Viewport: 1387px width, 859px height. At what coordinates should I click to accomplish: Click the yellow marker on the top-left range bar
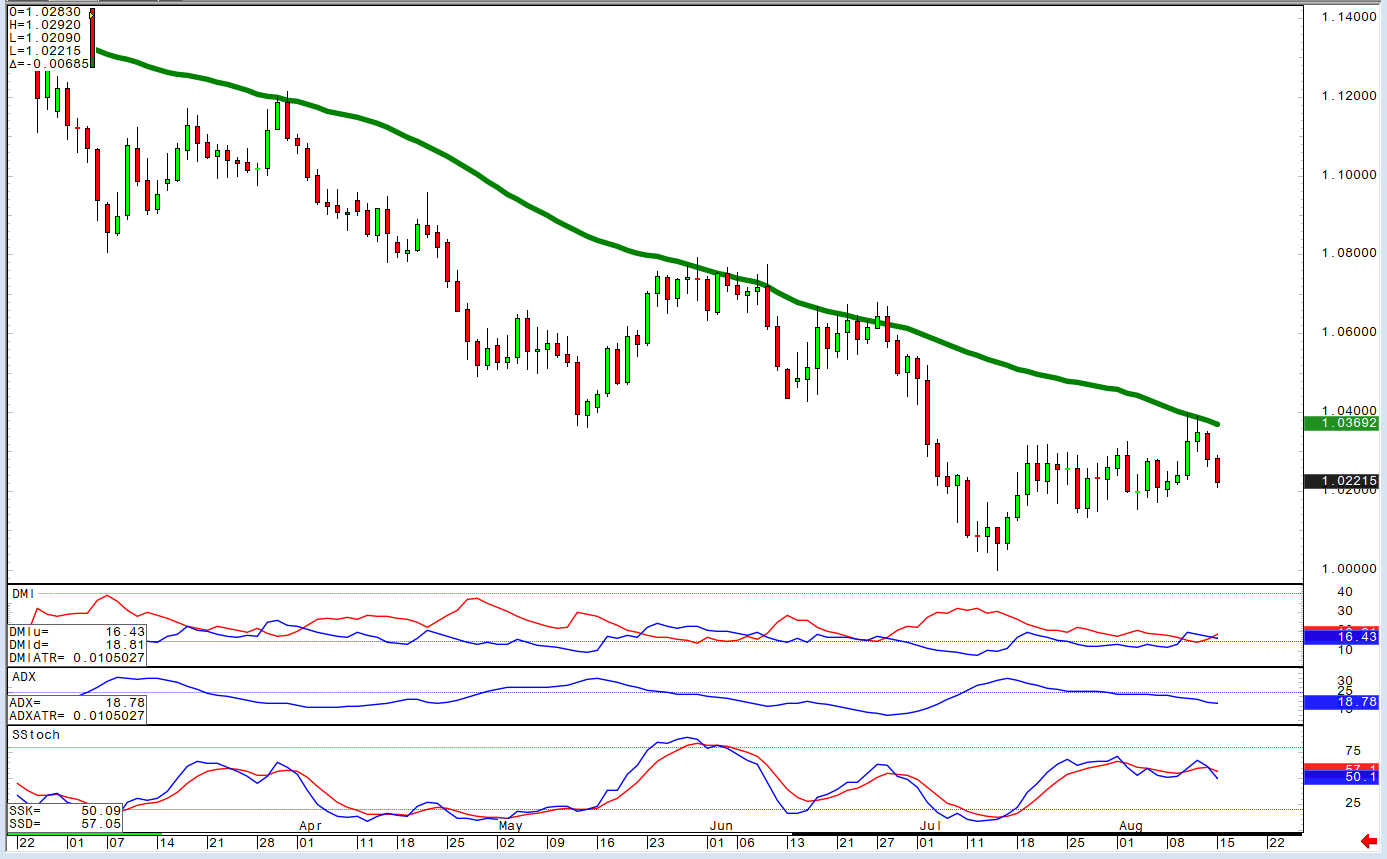click(92, 14)
